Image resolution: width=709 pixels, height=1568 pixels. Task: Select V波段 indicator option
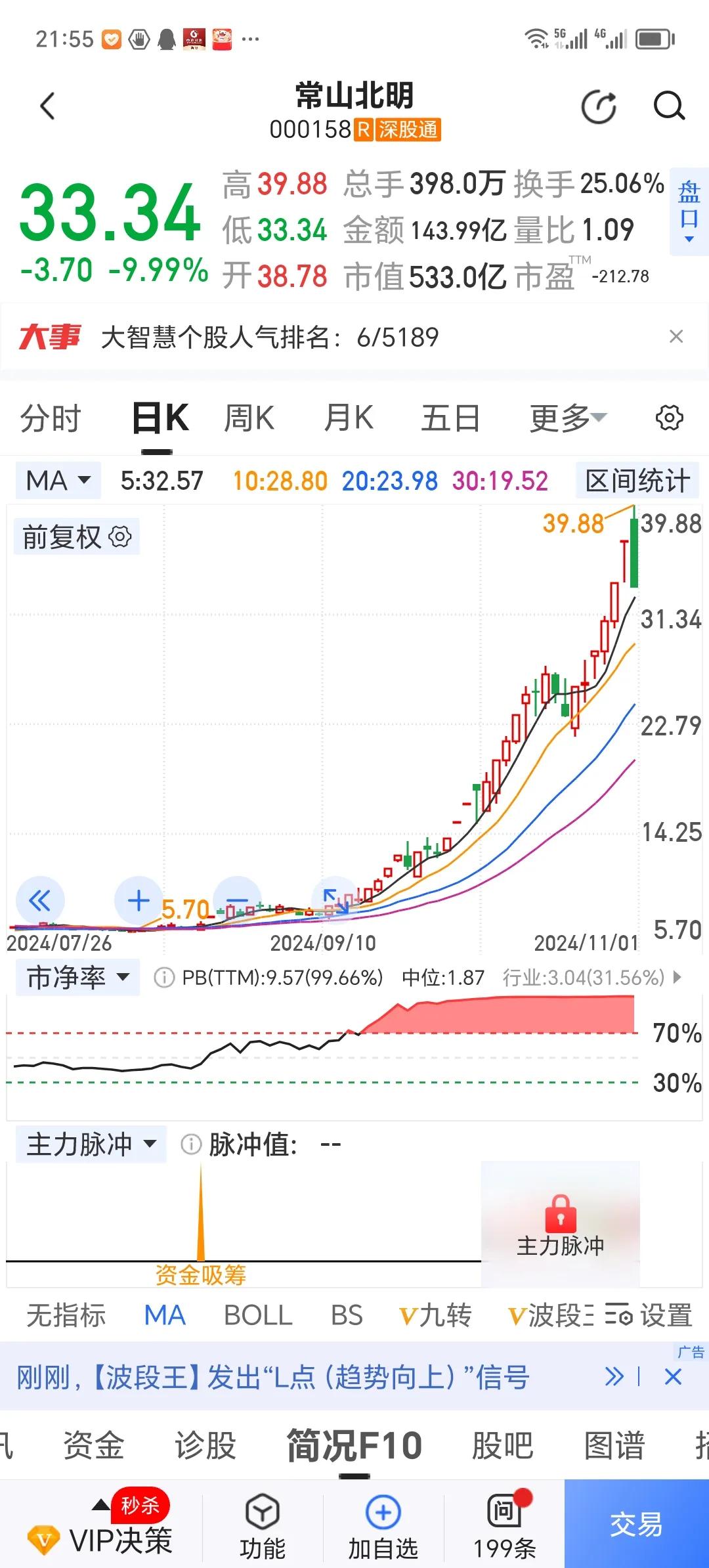coord(550,1315)
